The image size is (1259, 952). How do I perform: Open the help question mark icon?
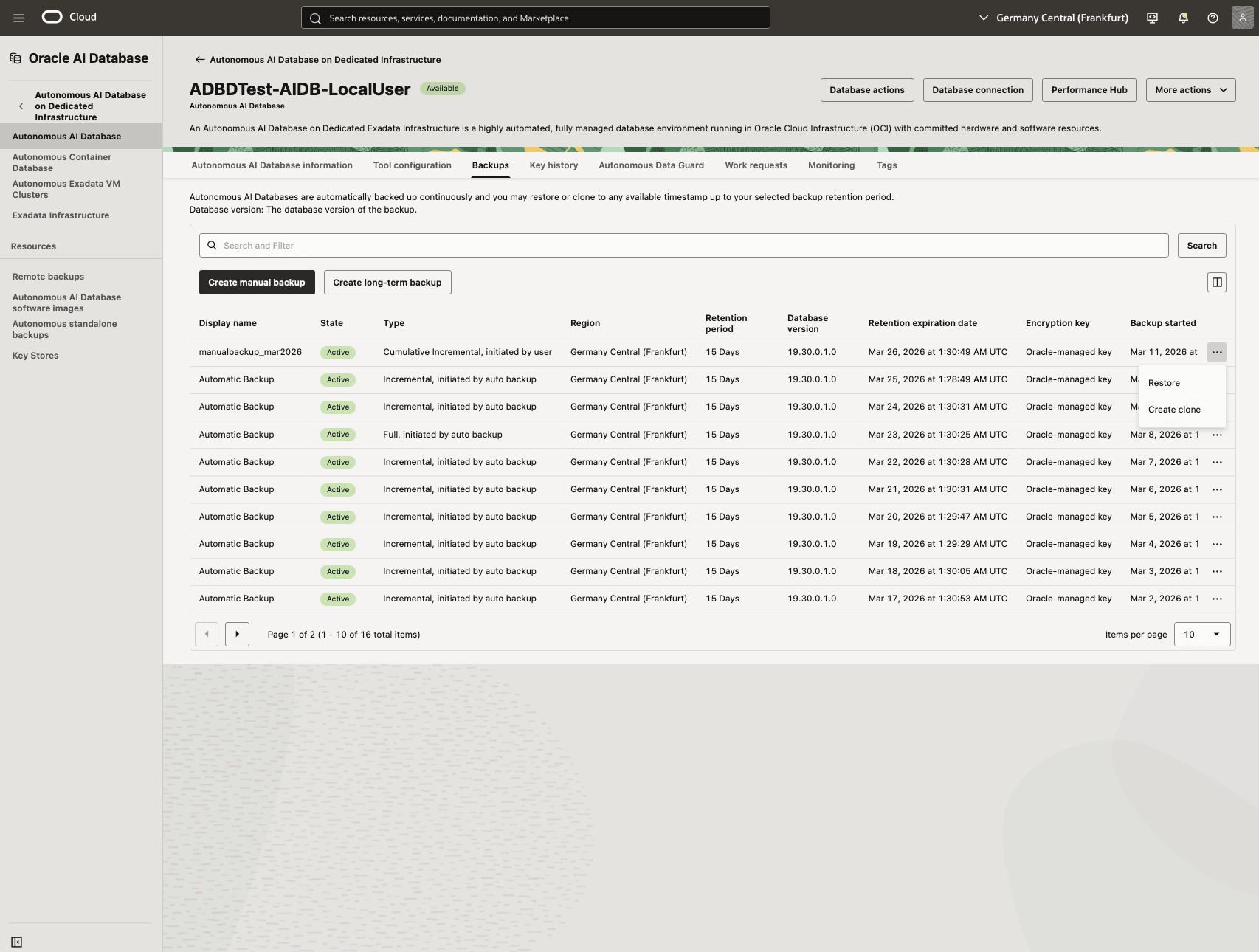1213,18
